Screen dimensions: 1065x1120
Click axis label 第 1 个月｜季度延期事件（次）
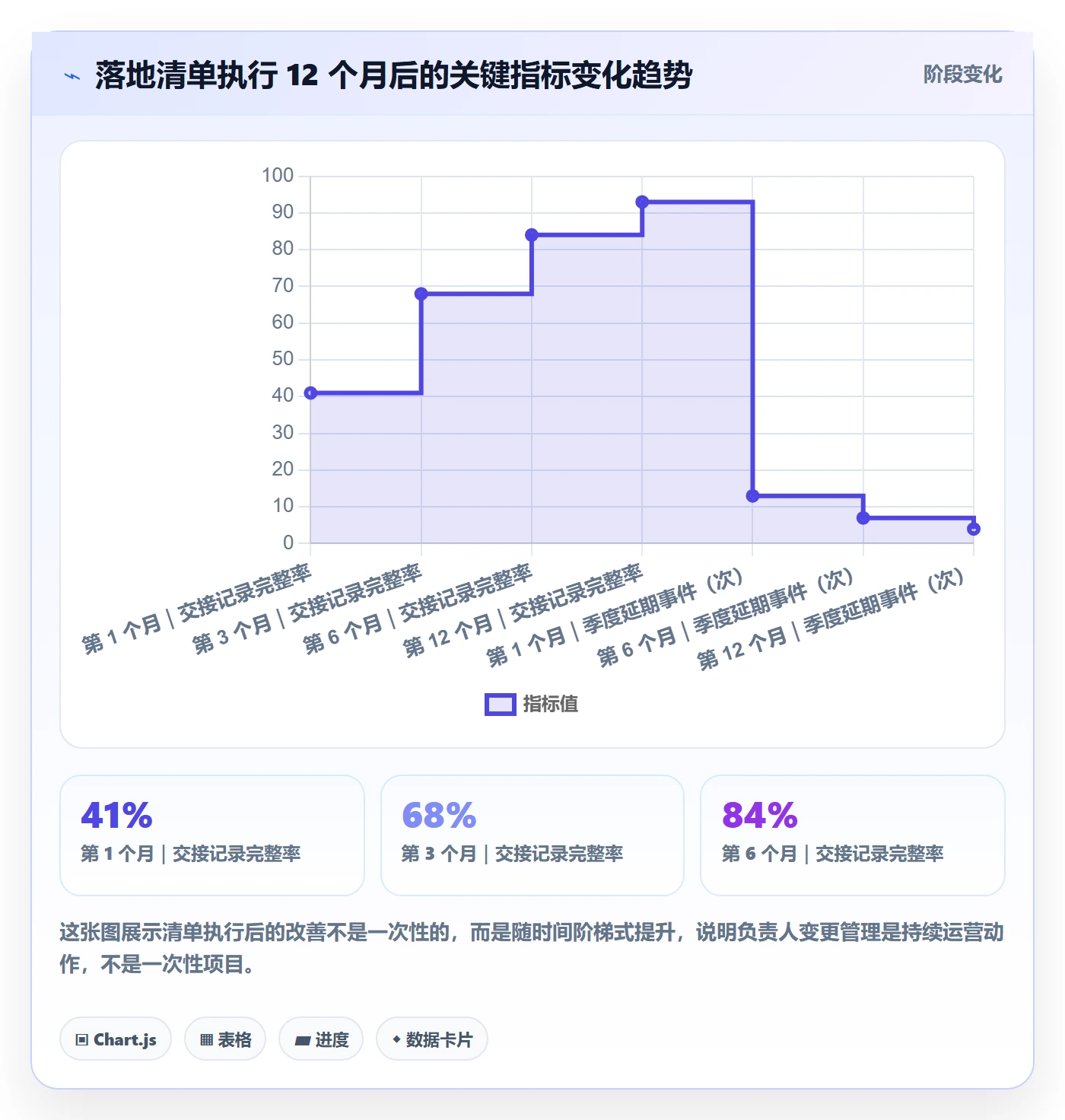(x=615, y=618)
